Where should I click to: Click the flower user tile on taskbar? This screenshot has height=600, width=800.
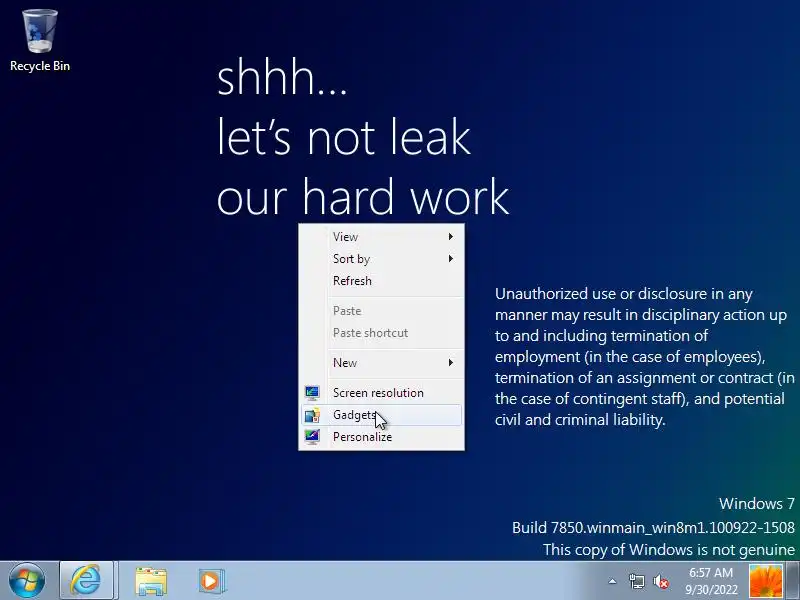[765, 582]
